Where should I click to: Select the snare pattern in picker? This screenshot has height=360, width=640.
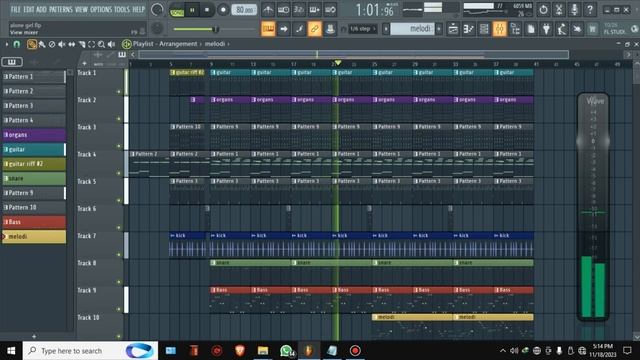(34, 178)
